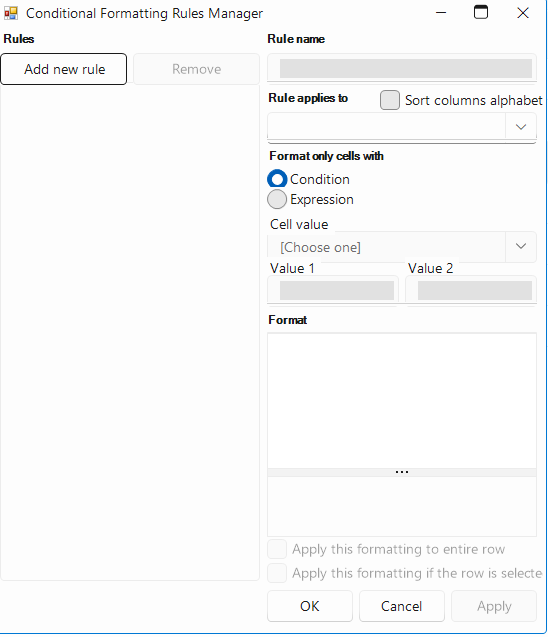Select the Expression radio button
Image resolution: width=548 pixels, height=637 pixels.
pyautogui.click(x=277, y=199)
